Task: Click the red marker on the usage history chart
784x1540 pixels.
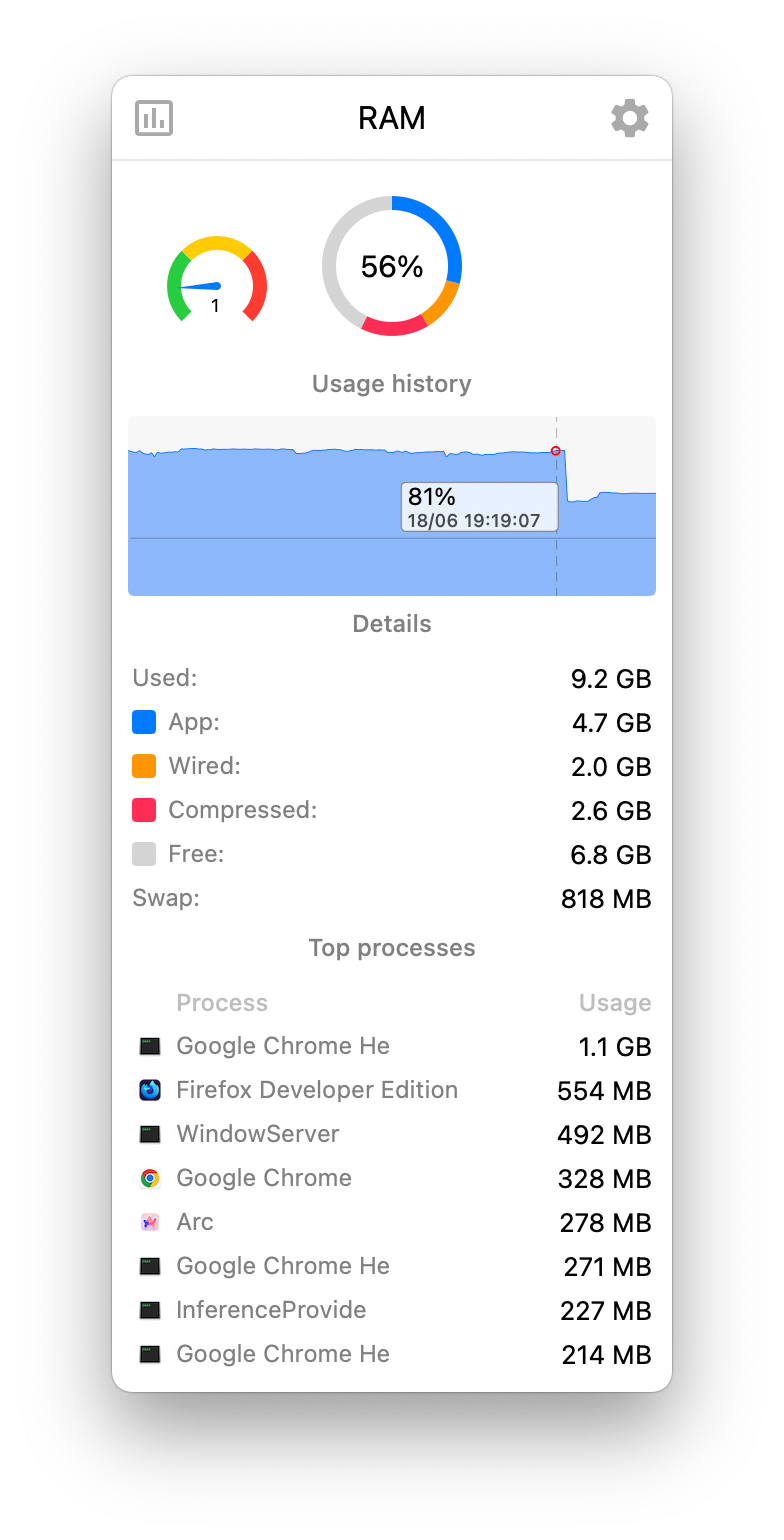Action: (556, 451)
